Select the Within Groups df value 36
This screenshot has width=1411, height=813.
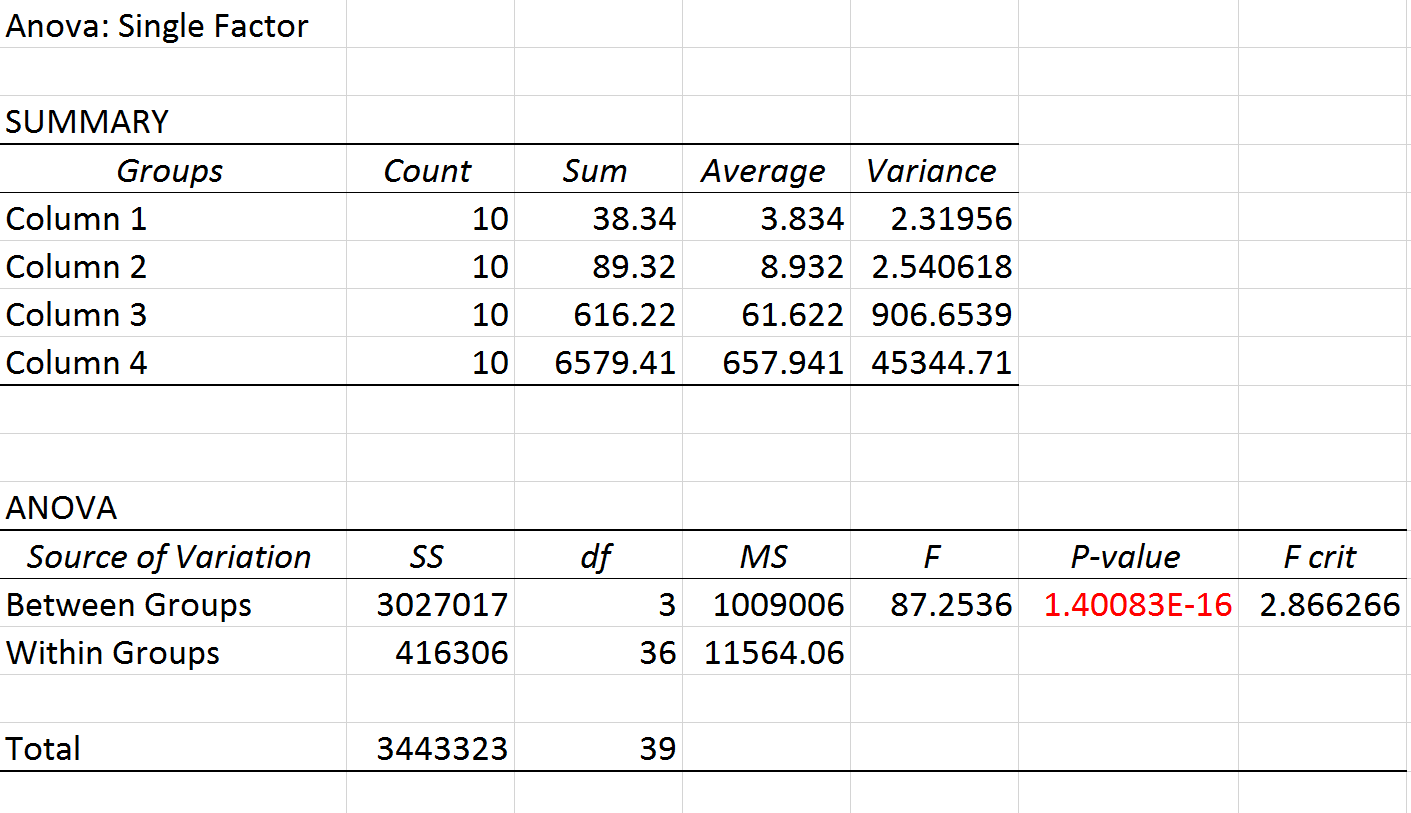pyautogui.click(x=656, y=653)
